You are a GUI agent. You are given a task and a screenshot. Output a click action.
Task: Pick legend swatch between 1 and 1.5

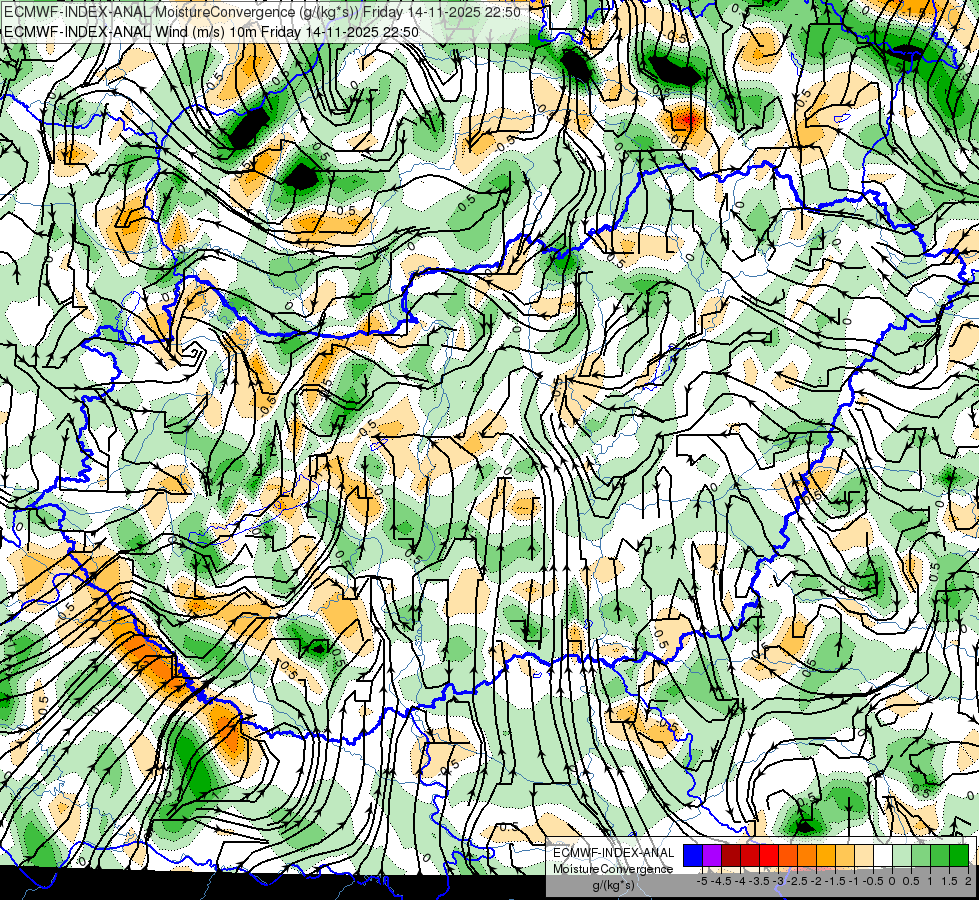pyautogui.click(x=940, y=856)
